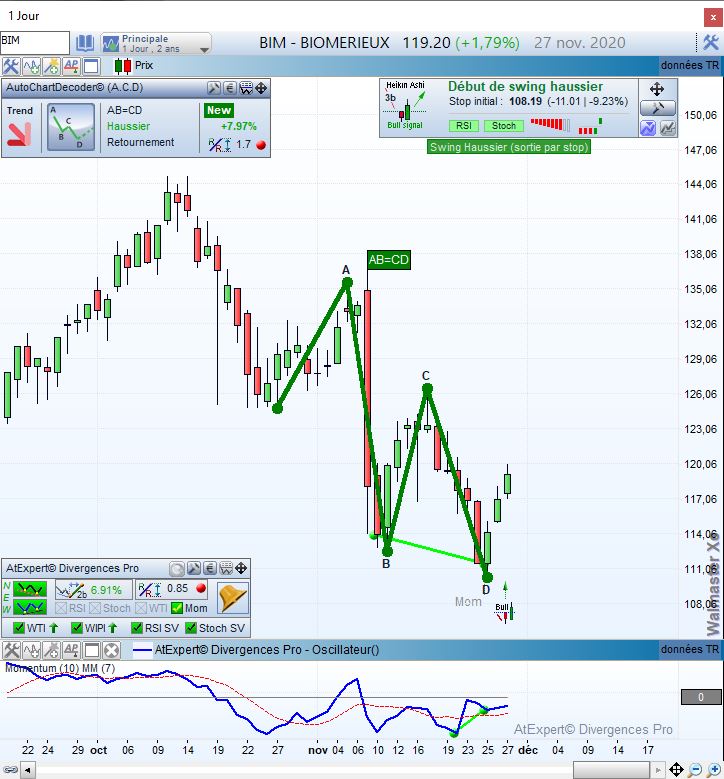Click the pan crosshair icon at bottom right
This screenshot has width=724, height=779.
tap(676, 770)
